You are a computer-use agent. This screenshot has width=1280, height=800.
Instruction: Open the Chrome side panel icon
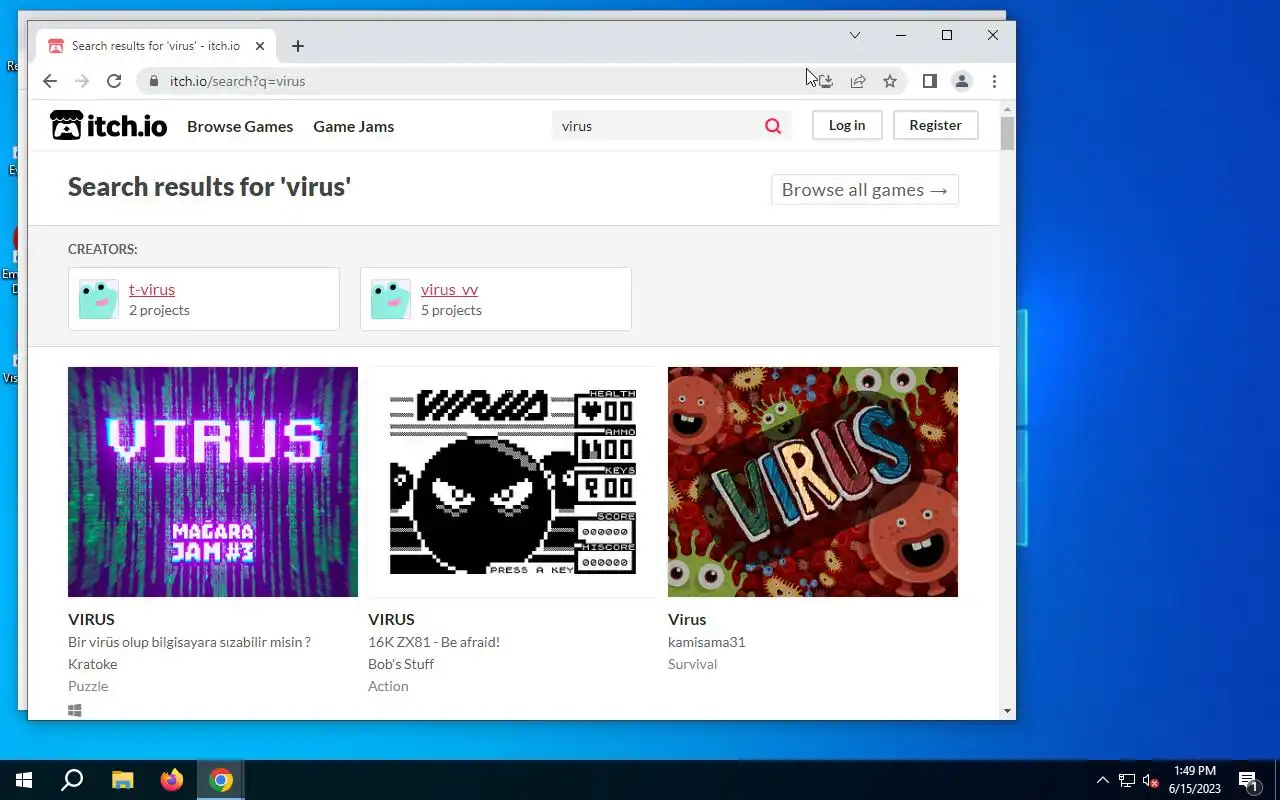[x=930, y=81]
